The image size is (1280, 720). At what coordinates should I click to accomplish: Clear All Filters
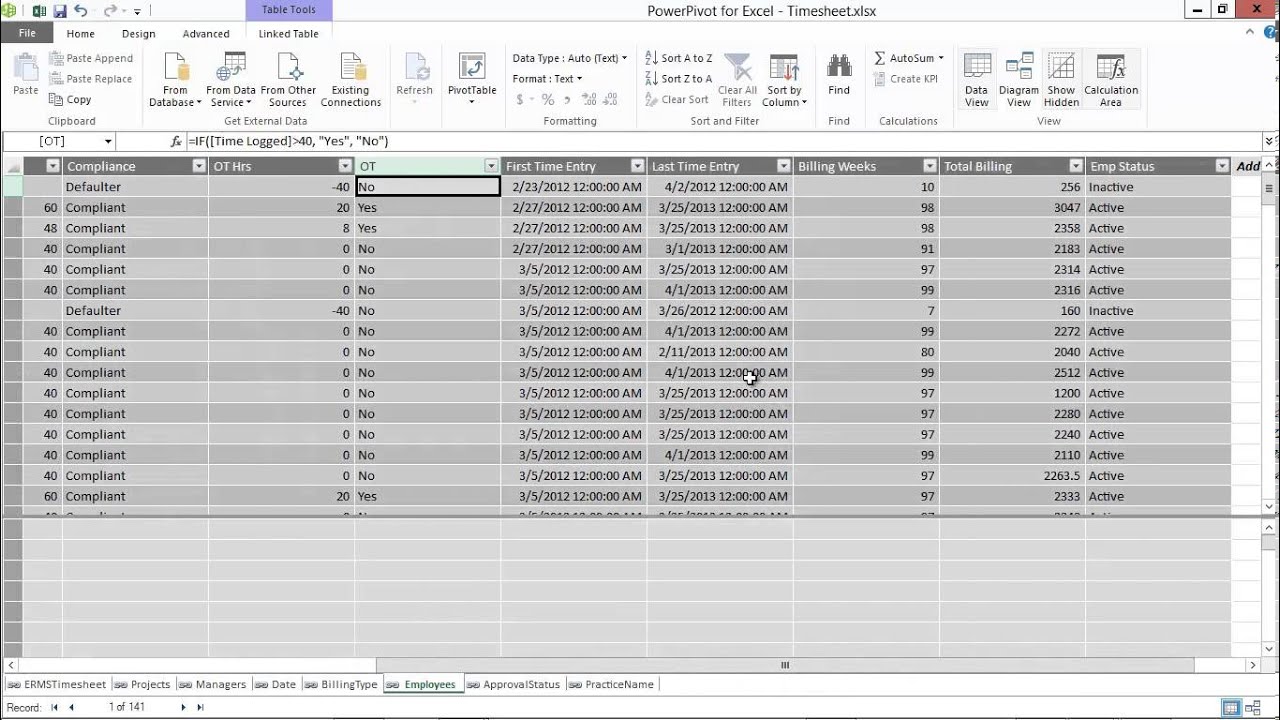tap(737, 80)
